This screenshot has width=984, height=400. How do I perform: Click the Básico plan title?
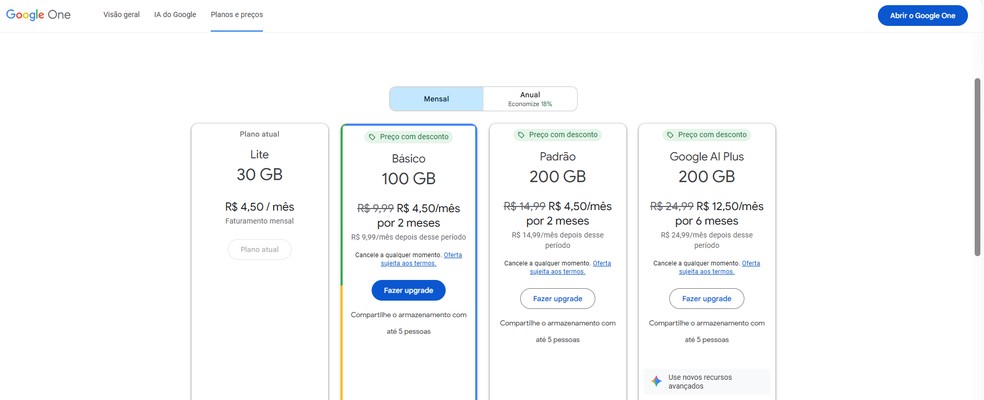(x=409, y=159)
